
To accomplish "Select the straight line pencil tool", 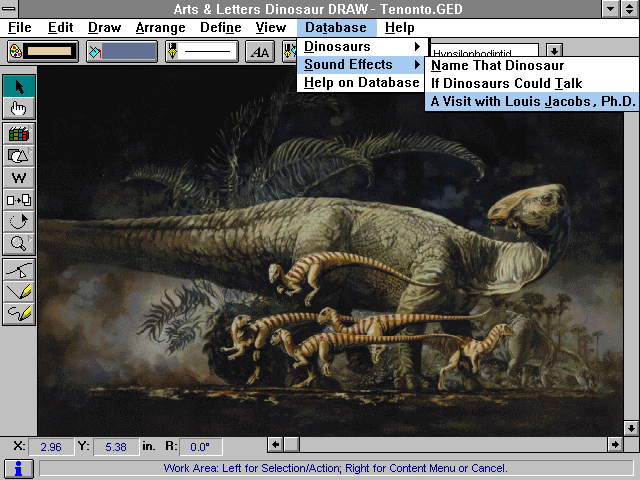I will pyautogui.click(x=19, y=292).
